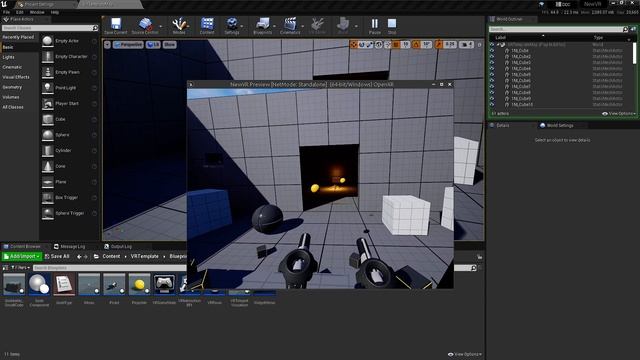The width and height of the screenshot is (640, 360).
Task: Click the Add/Import button
Action: (x=22, y=256)
